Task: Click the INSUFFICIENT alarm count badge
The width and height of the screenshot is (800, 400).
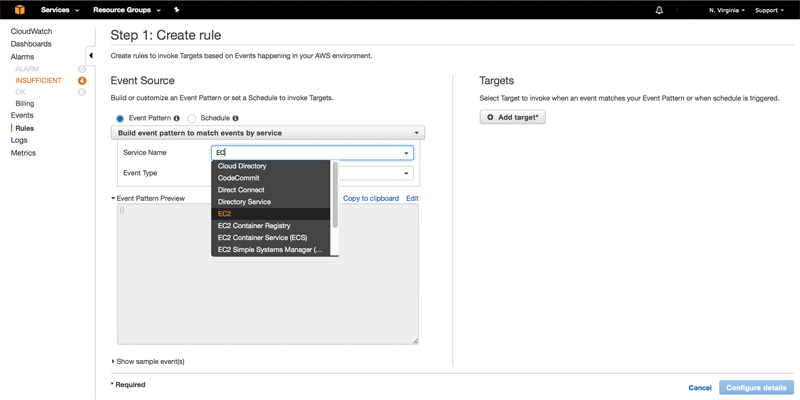Action: pos(82,81)
